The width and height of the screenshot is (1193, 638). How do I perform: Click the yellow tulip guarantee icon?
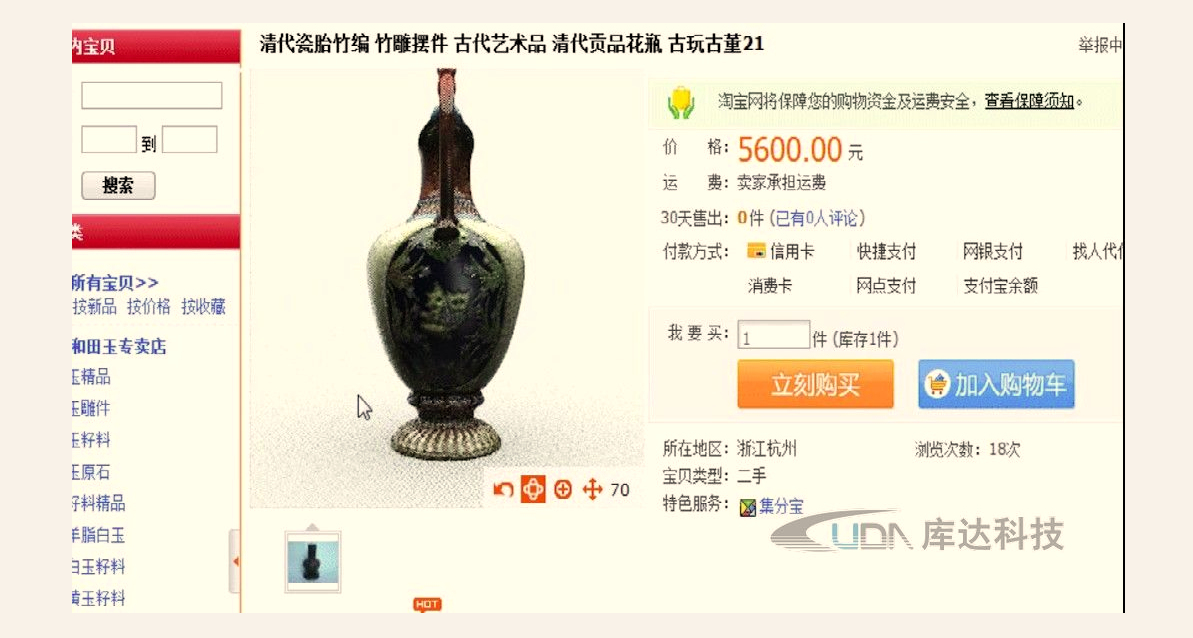click(681, 103)
